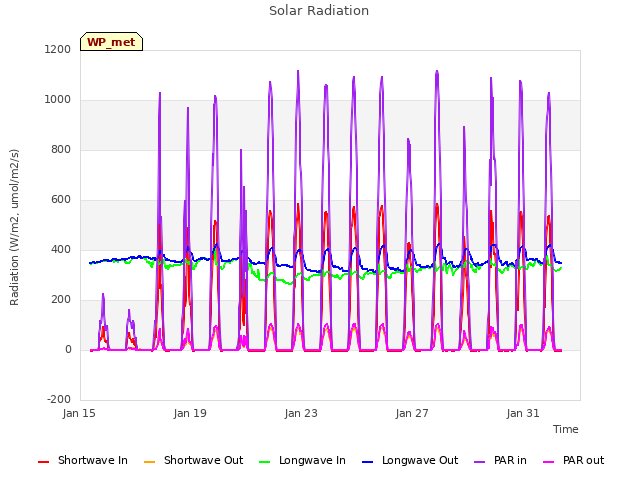Click the 0 y-axis tick label
The width and height of the screenshot is (640, 480).
pos(68,349)
